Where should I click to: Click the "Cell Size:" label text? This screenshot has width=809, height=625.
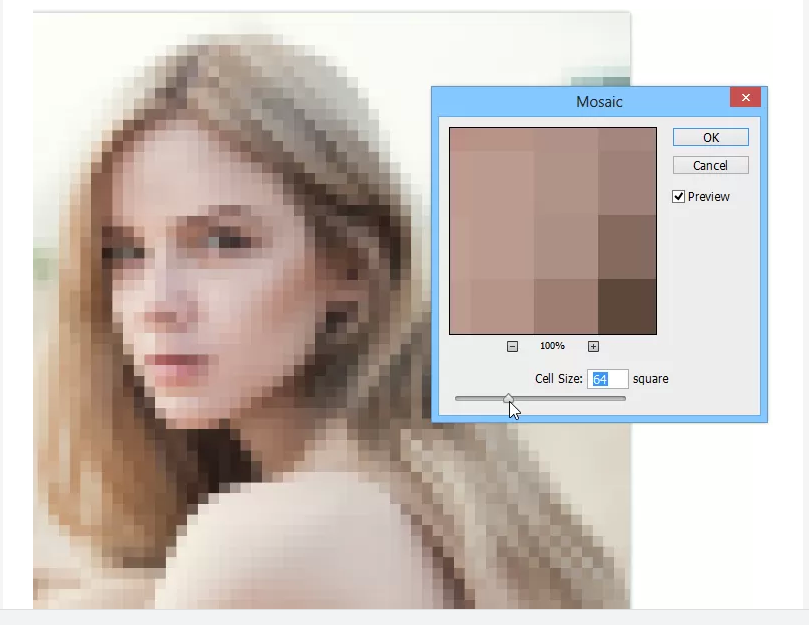tap(558, 379)
